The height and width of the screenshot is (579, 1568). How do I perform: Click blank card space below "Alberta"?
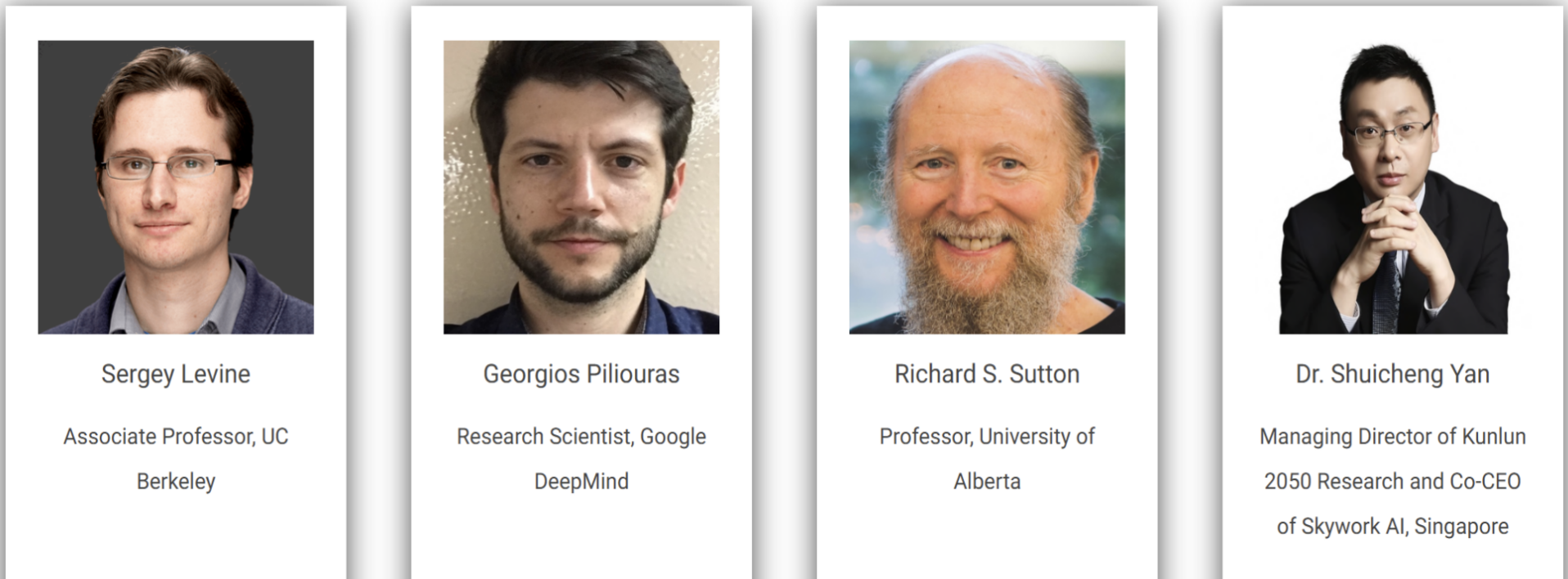tap(987, 540)
